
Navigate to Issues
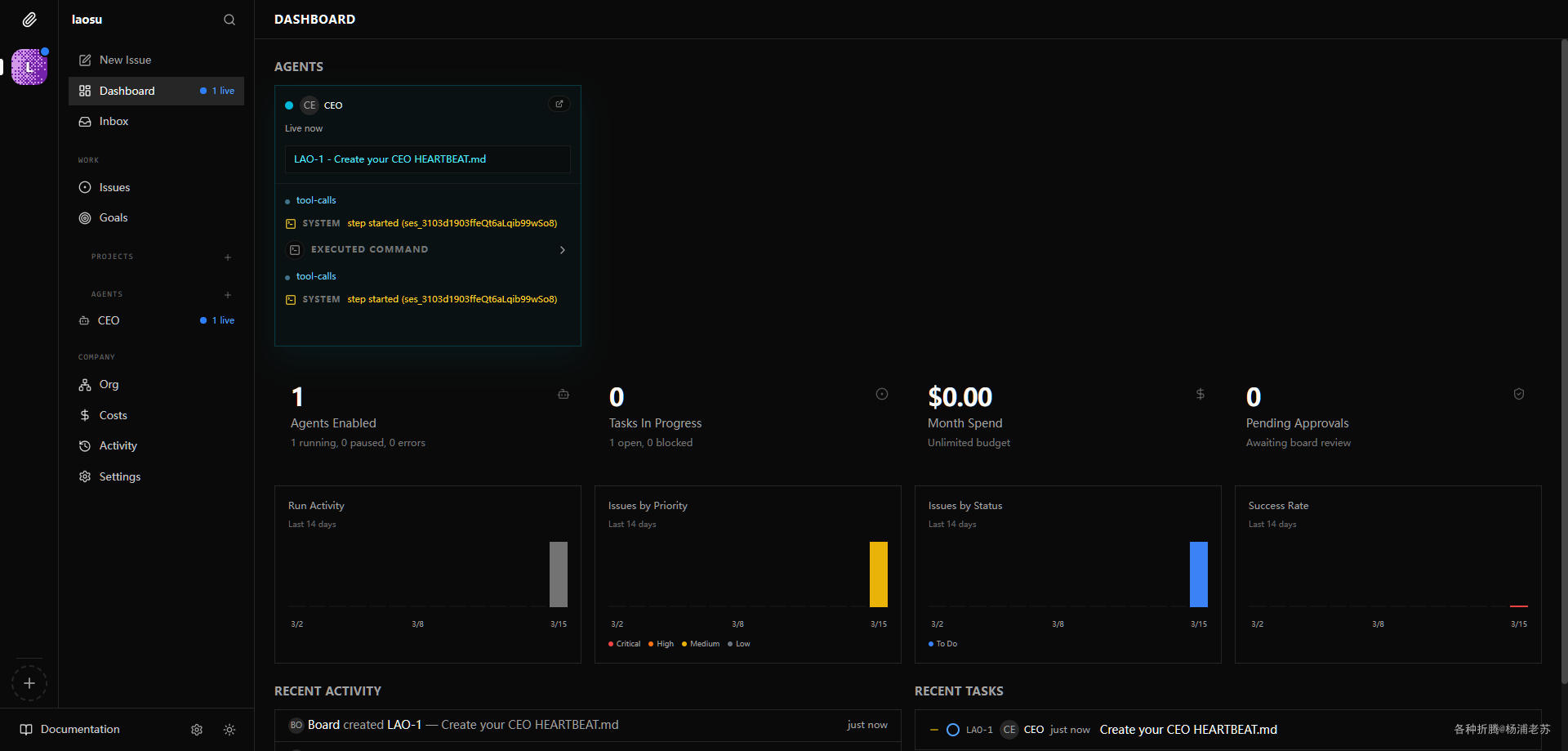pos(157,187)
